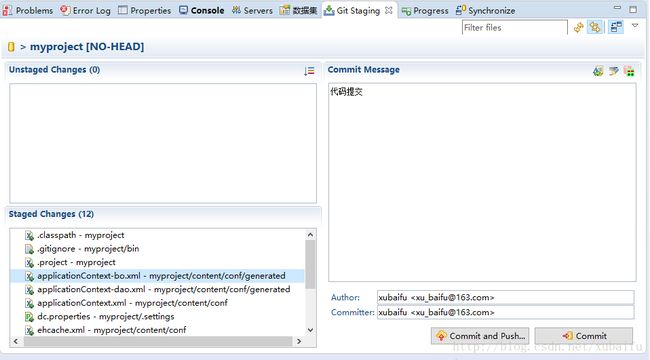
Task: Click the .project file icon
Action: [29, 263]
